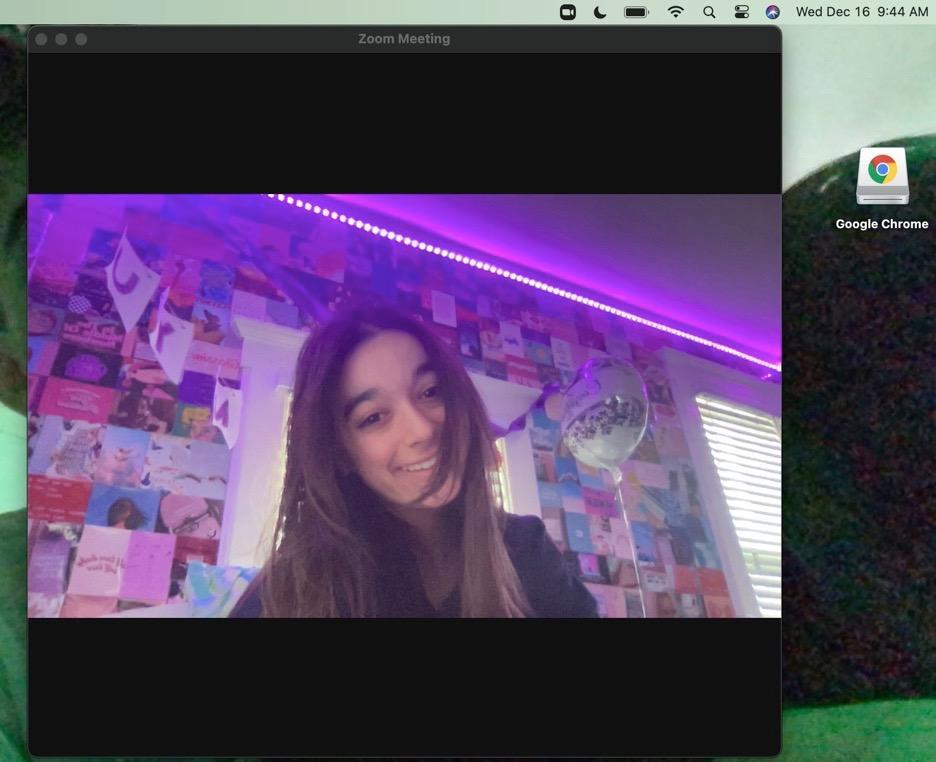Image resolution: width=936 pixels, height=762 pixels.
Task: Toggle the Do Not Disturb moon icon
Action: click(x=600, y=12)
